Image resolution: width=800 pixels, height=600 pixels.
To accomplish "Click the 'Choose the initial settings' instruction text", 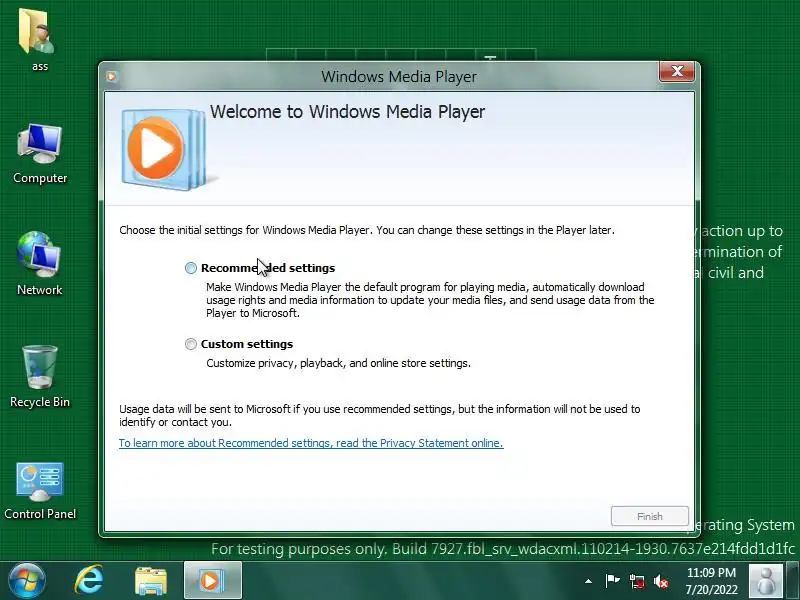I will click(x=367, y=230).
